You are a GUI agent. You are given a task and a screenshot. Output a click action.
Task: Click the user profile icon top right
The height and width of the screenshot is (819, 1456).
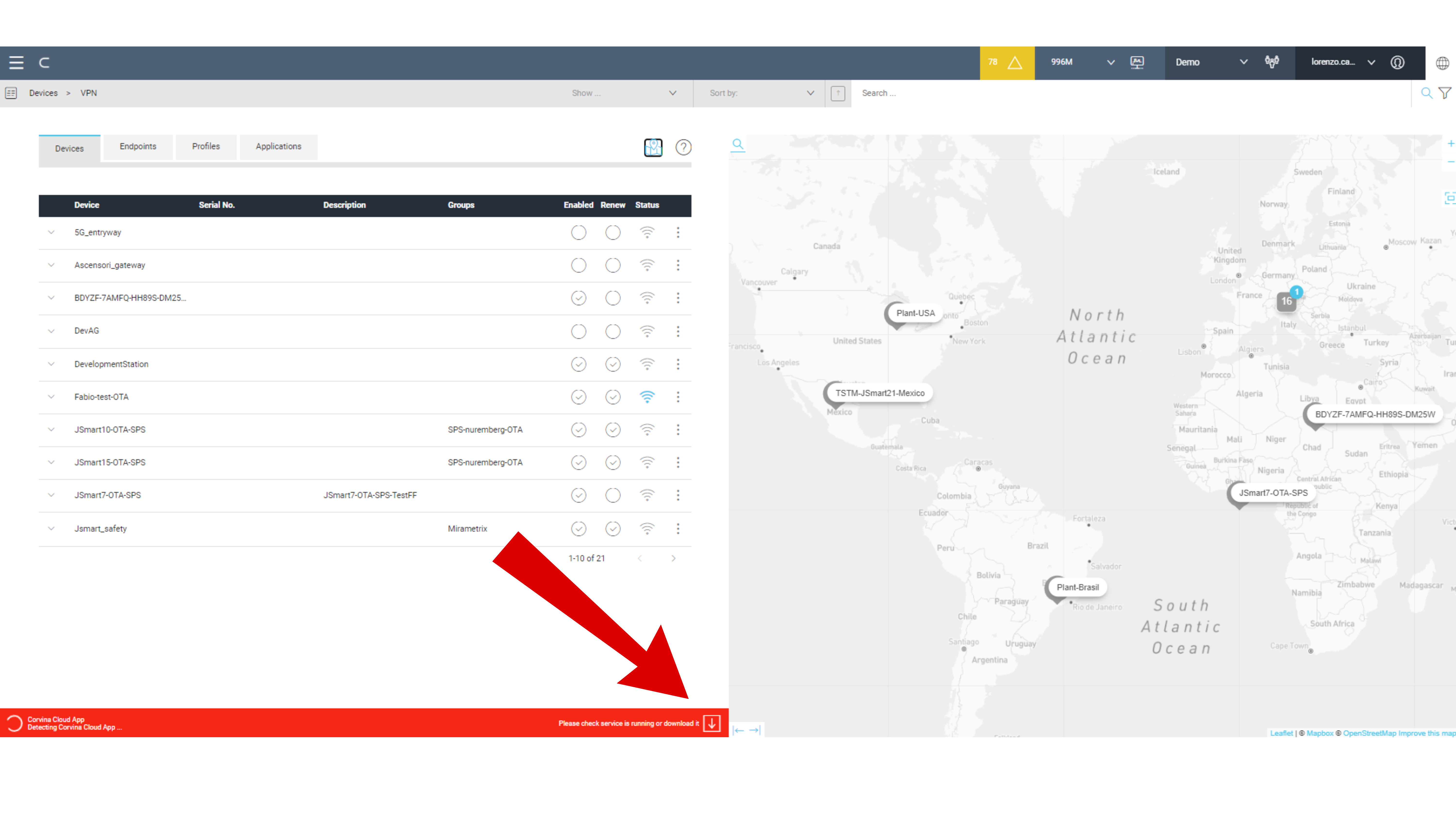(x=1398, y=62)
